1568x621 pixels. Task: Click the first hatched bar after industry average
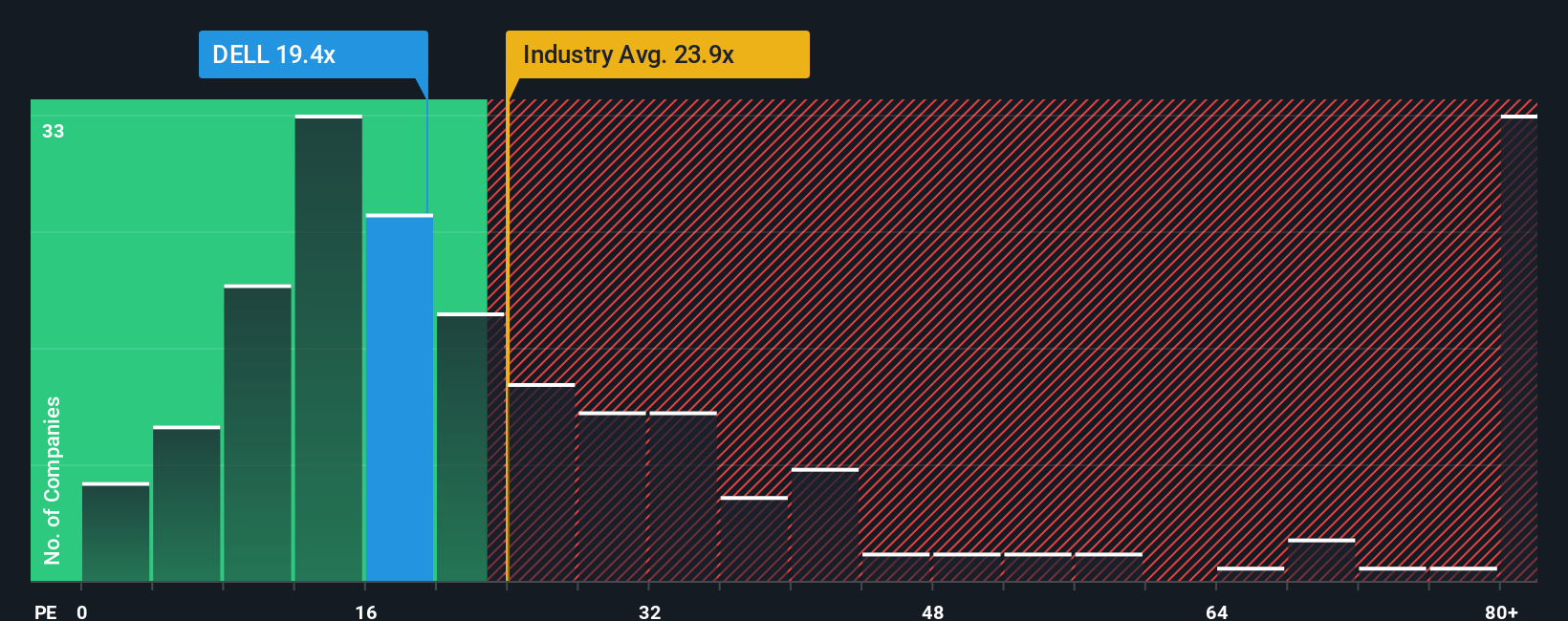(x=541, y=482)
